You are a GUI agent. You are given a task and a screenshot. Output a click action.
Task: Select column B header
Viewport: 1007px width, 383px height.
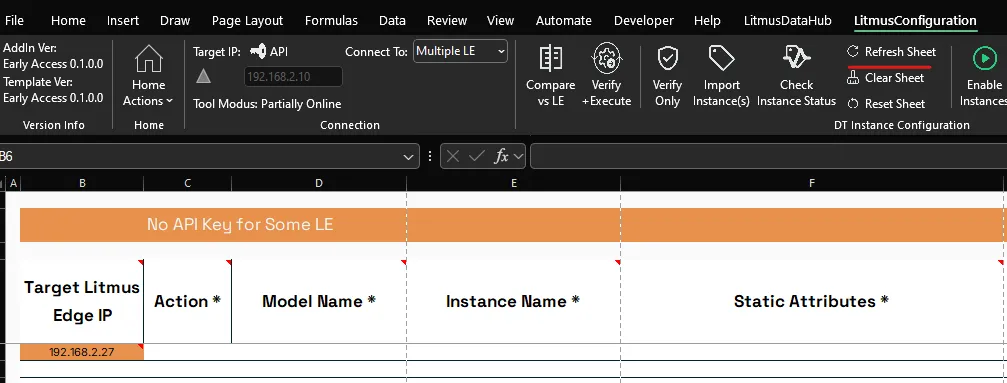(x=82, y=183)
